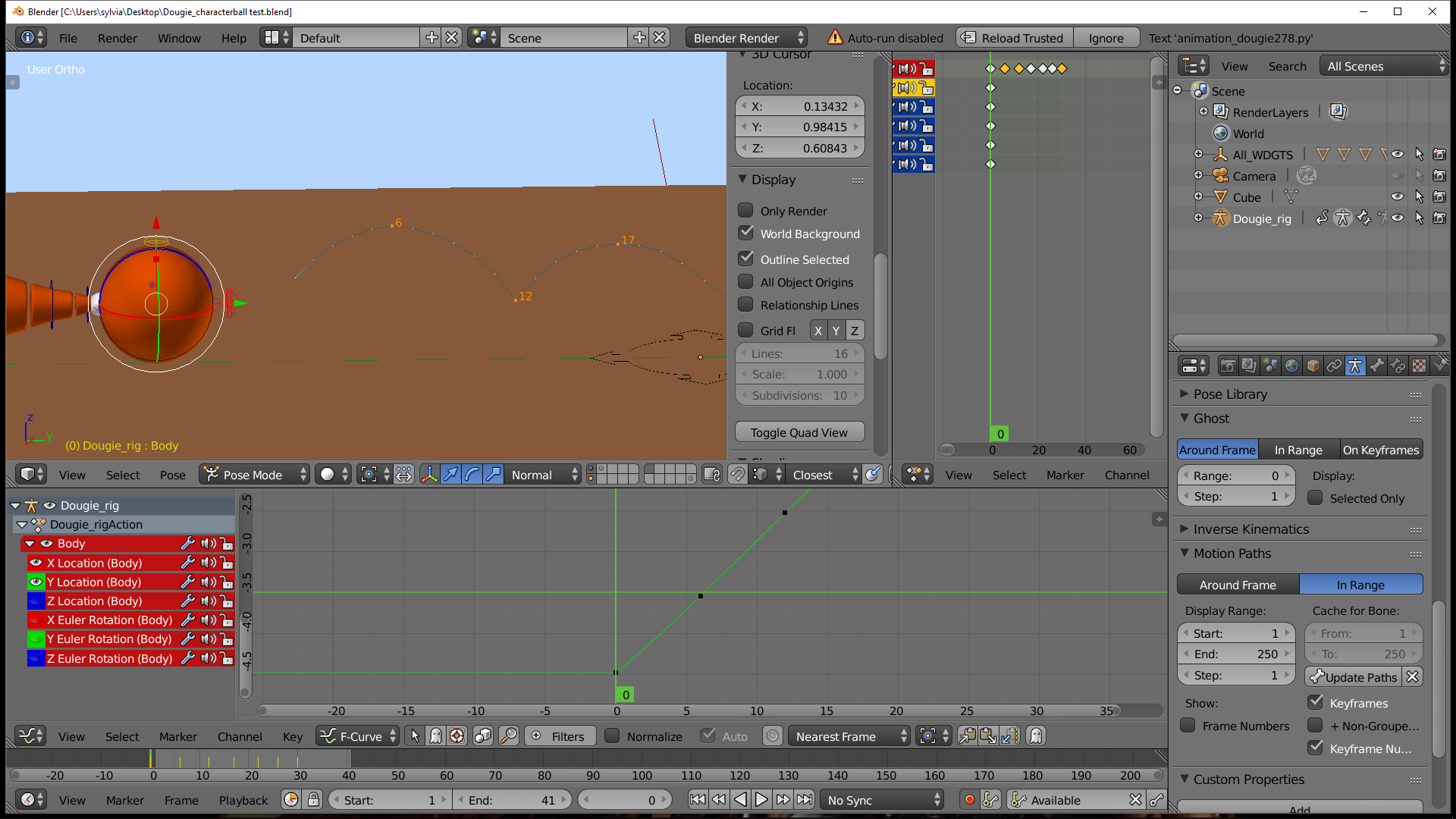Click the bone properties tab icon
Image resolution: width=1456 pixels, height=819 pixels.
tap(1376, 366)
